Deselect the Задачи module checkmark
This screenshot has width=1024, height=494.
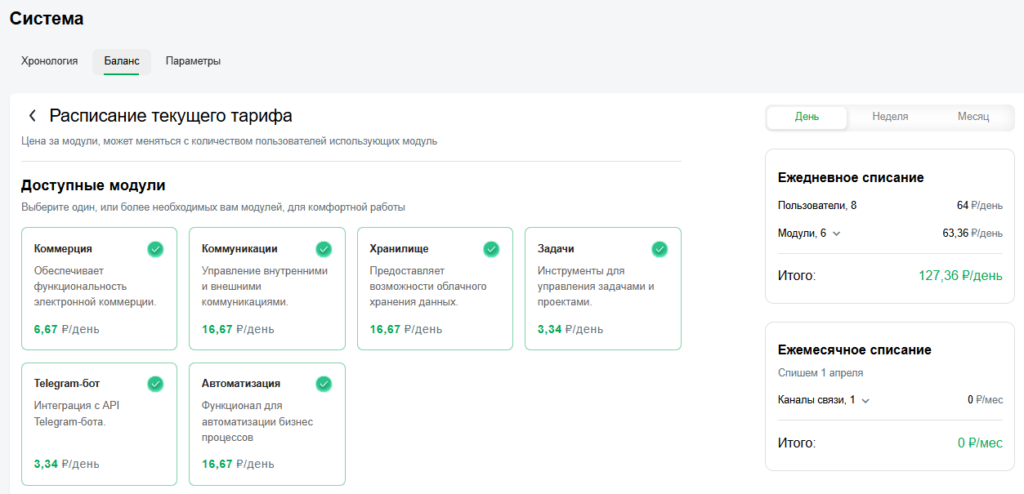659,249
